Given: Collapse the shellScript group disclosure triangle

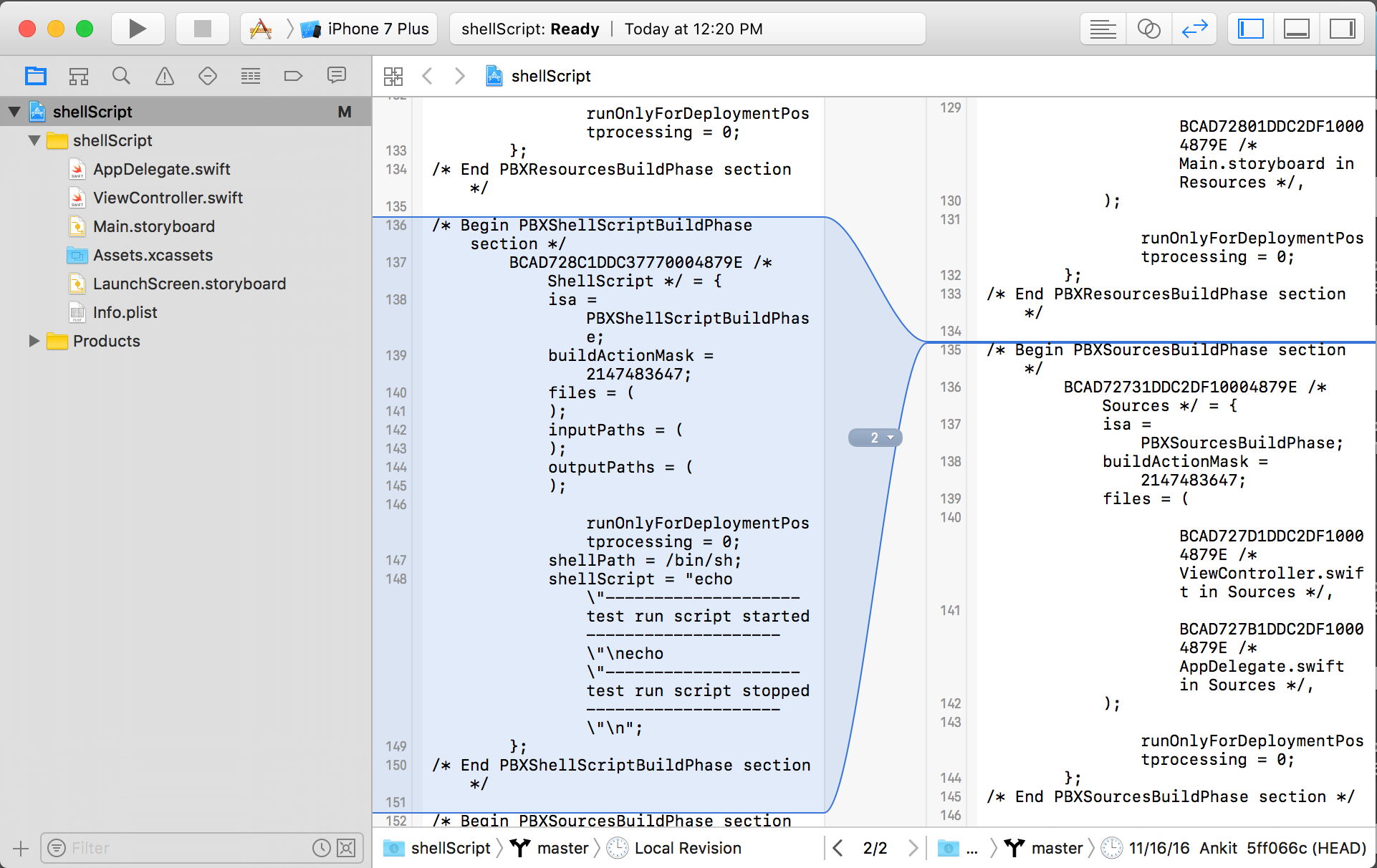Looking at the screenshot, I should click(x=34, y=140).
